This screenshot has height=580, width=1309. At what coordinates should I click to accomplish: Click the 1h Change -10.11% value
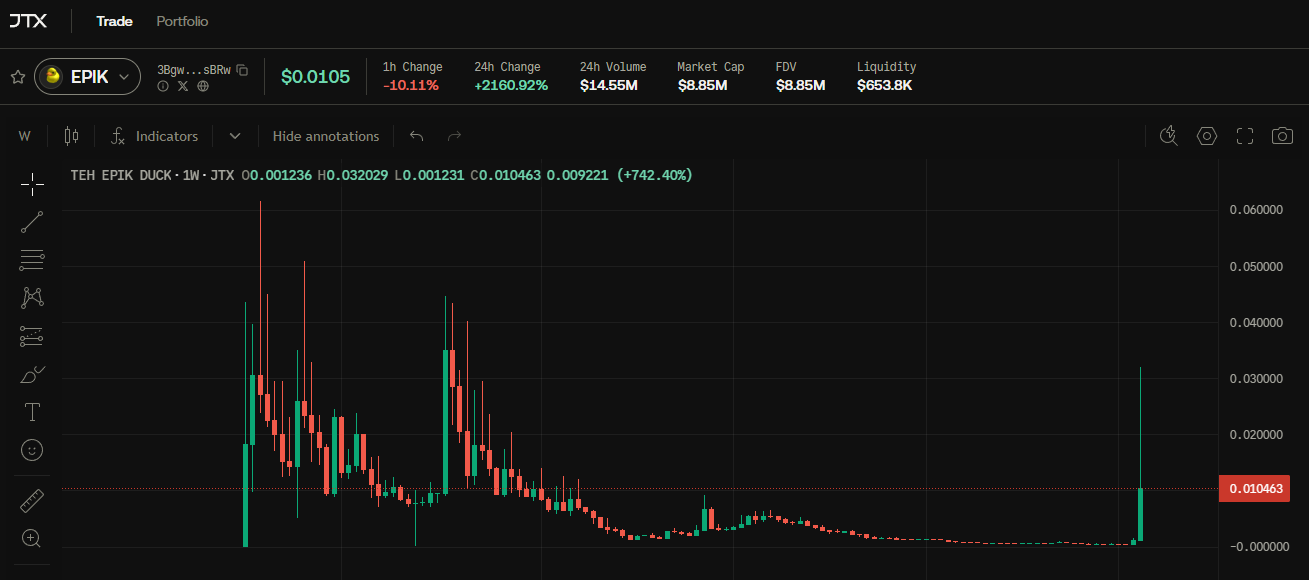[x=411, y=85]
